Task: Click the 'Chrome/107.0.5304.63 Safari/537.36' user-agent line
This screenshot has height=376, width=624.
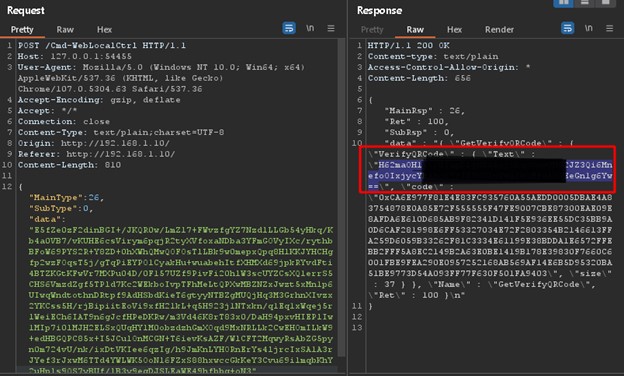Action: tap(110, 89)
